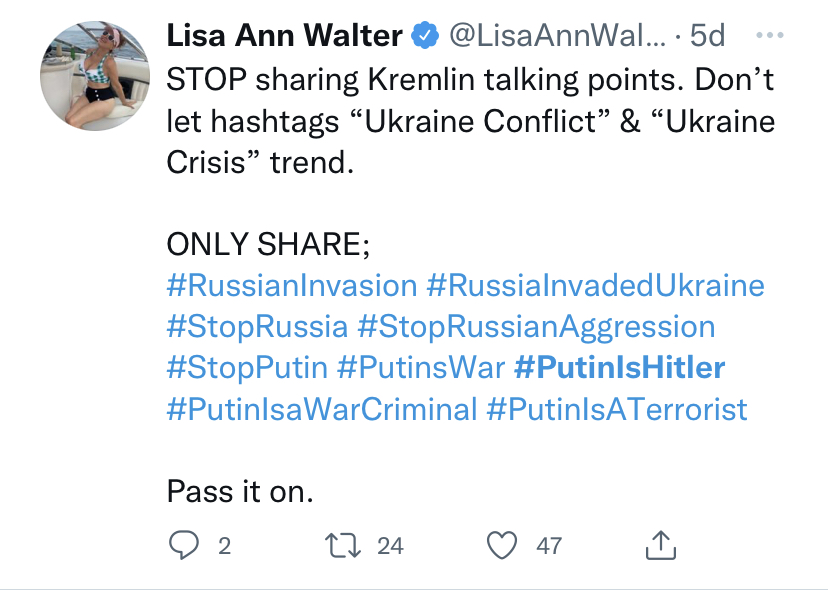Open the #PutinsWar hashtag
Image resolution: width=828 pixels, height=590 pixels.
(421, 368)
